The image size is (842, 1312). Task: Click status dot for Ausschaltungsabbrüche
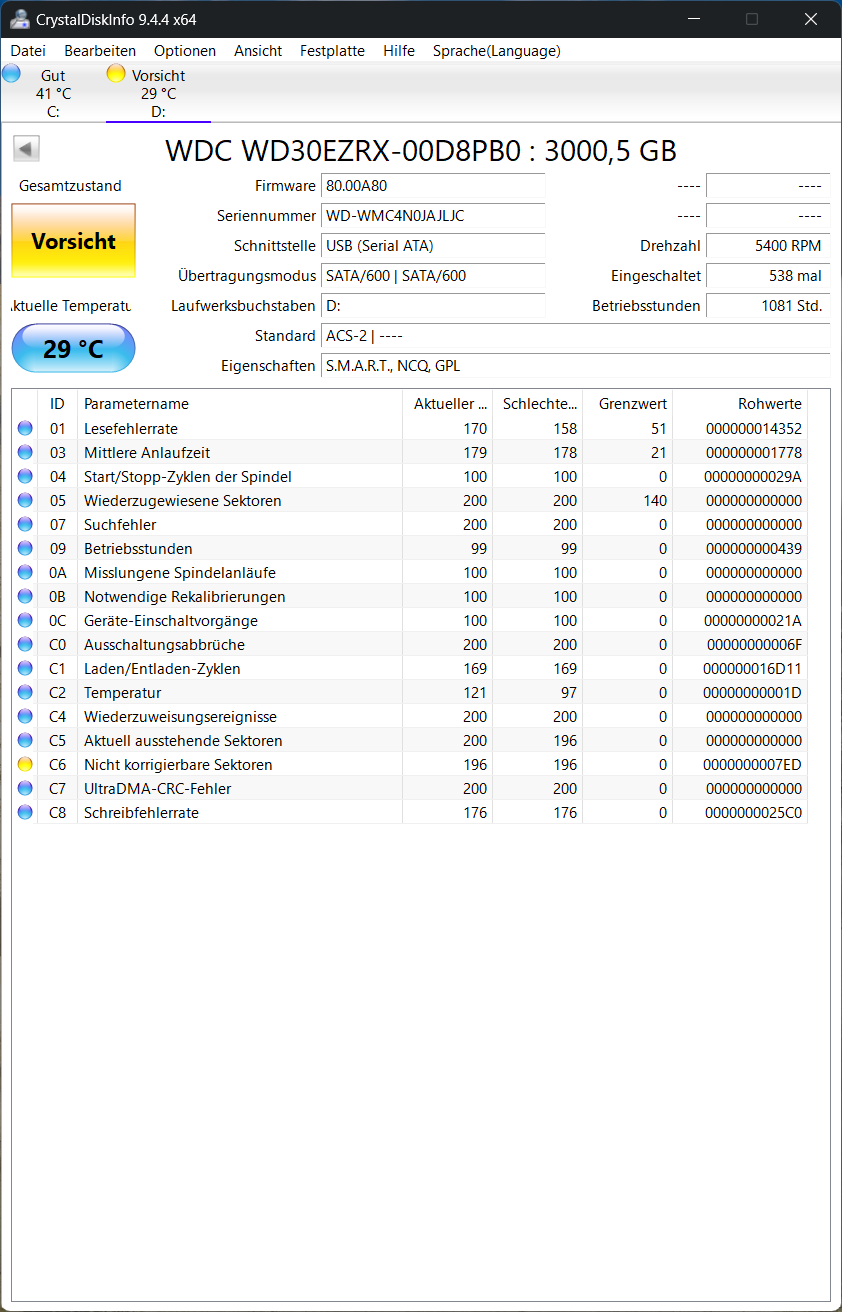point(25,645)
